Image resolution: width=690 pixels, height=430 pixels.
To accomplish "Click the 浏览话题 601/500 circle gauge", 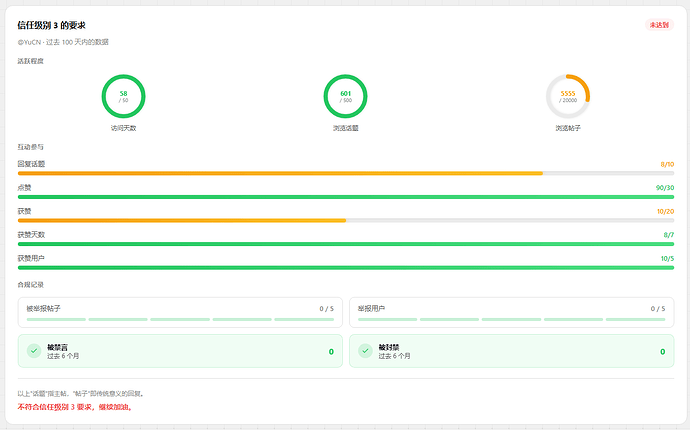I will click(x=345, y=96).
